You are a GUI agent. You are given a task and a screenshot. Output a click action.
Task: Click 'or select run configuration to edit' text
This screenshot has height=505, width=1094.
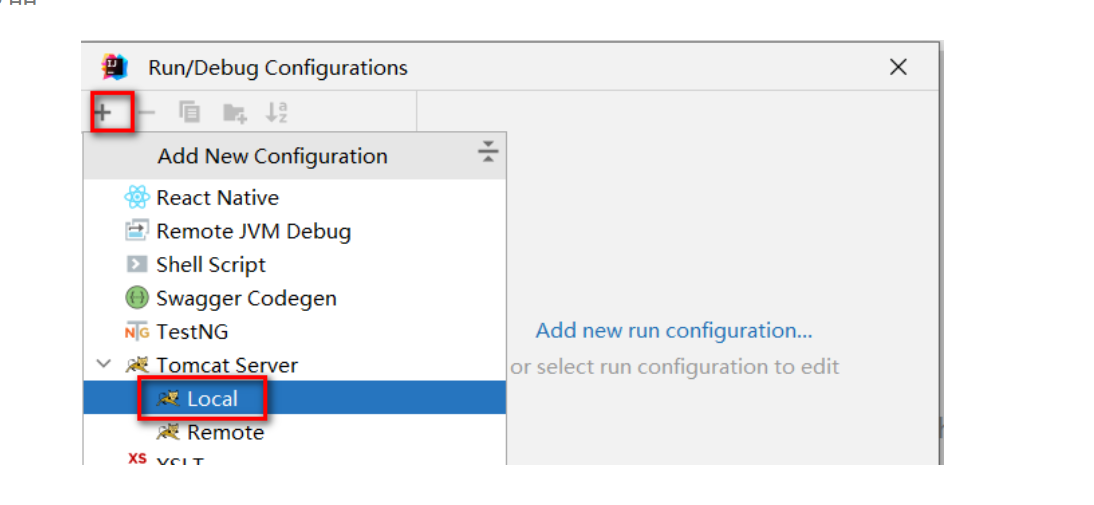(675, 366)
